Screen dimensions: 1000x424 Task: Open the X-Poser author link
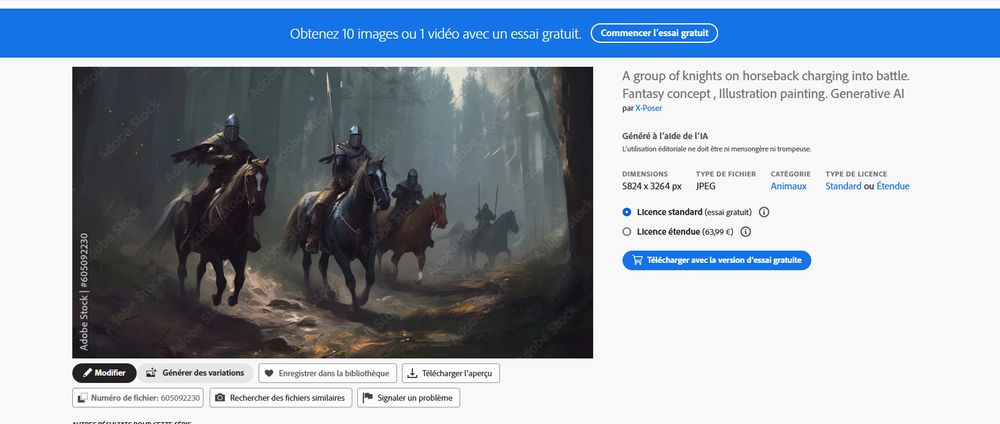pos(649,108)
